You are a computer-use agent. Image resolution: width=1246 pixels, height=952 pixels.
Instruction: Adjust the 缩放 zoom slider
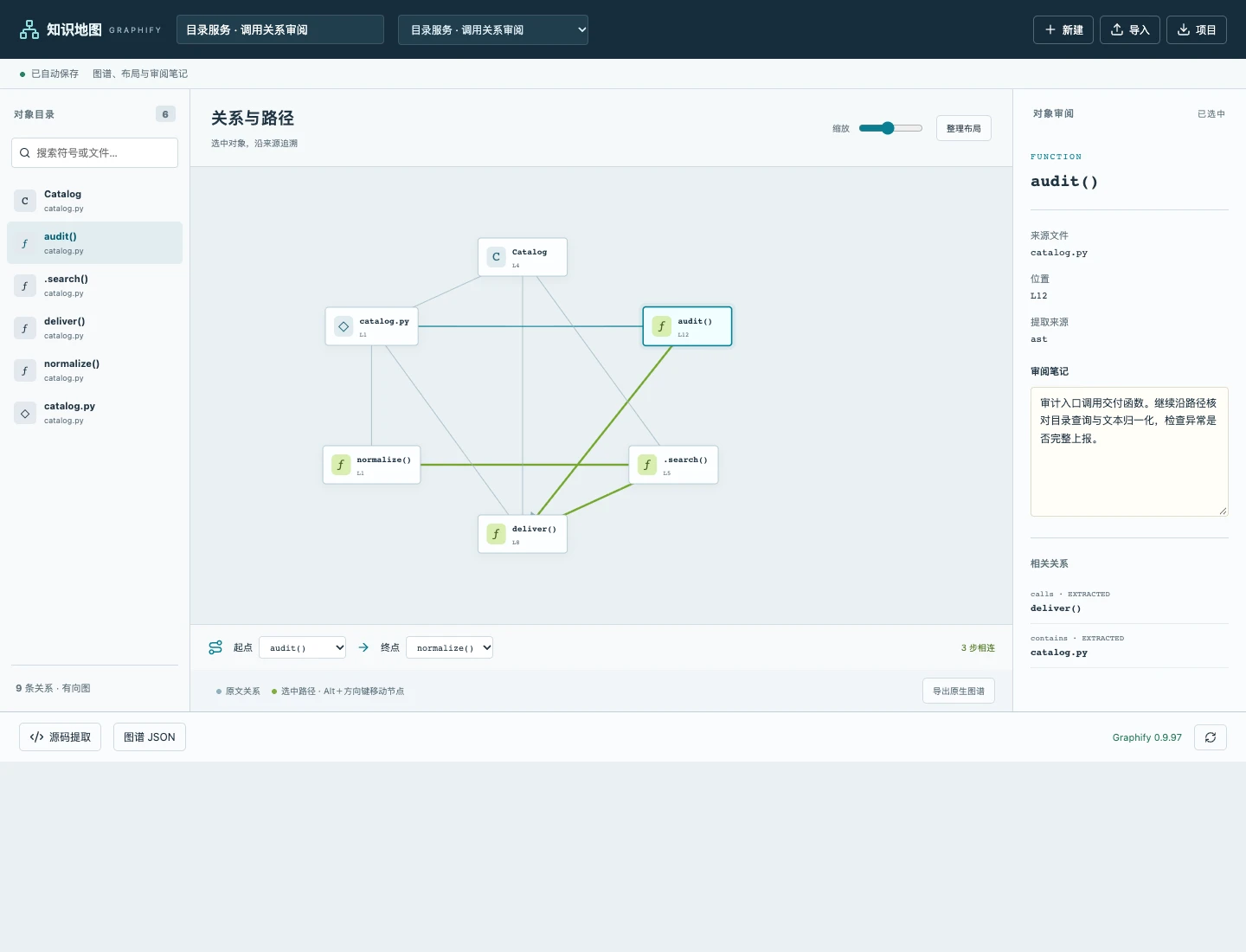tap(890, 128)
